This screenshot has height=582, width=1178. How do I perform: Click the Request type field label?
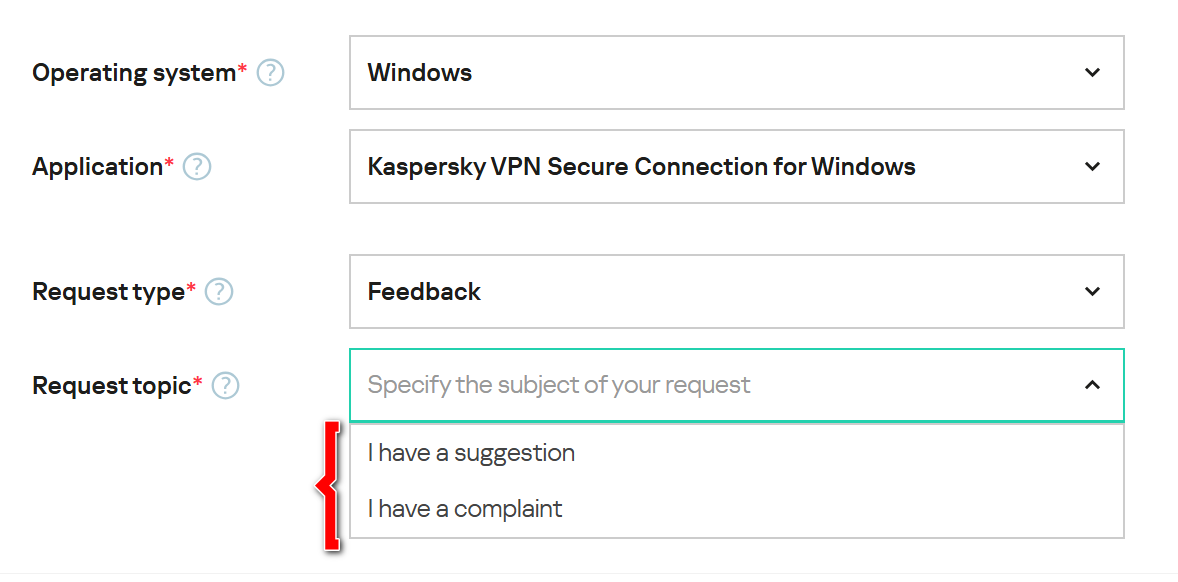coord(108,292)
